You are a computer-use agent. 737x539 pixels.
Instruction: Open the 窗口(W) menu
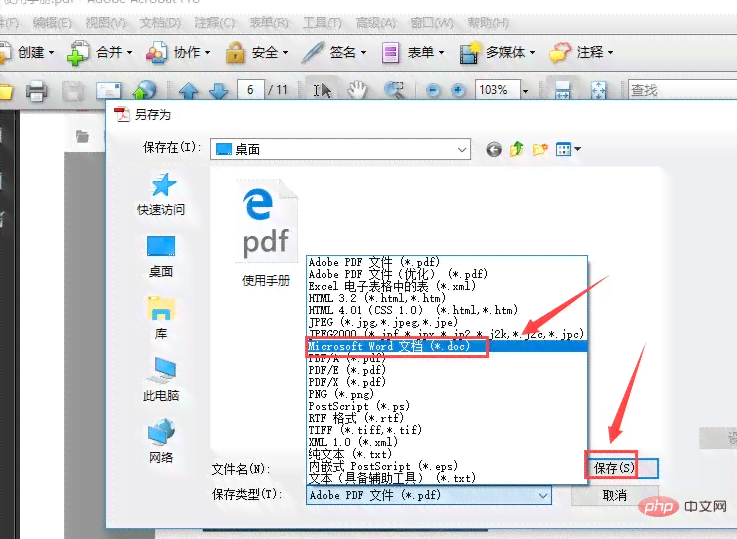coord(431,23)
